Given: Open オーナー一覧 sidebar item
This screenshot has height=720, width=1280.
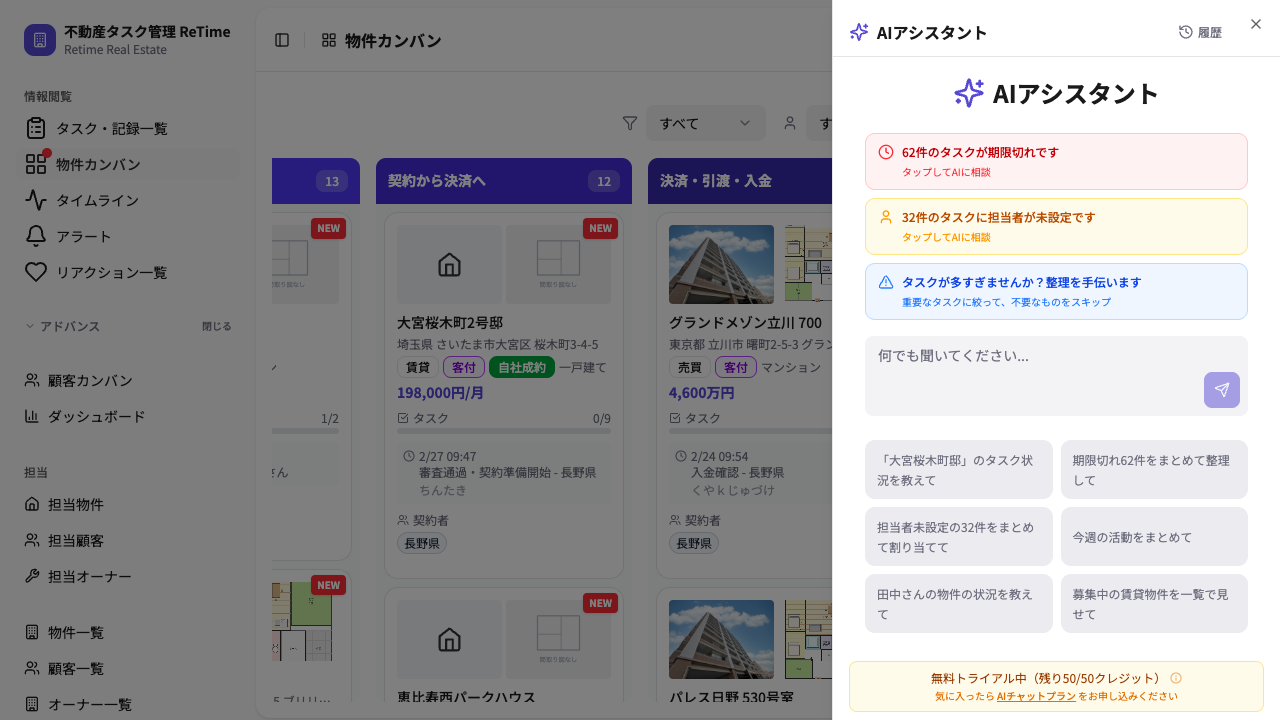Looking at the screenshot, I should click(x=128, y=704).
